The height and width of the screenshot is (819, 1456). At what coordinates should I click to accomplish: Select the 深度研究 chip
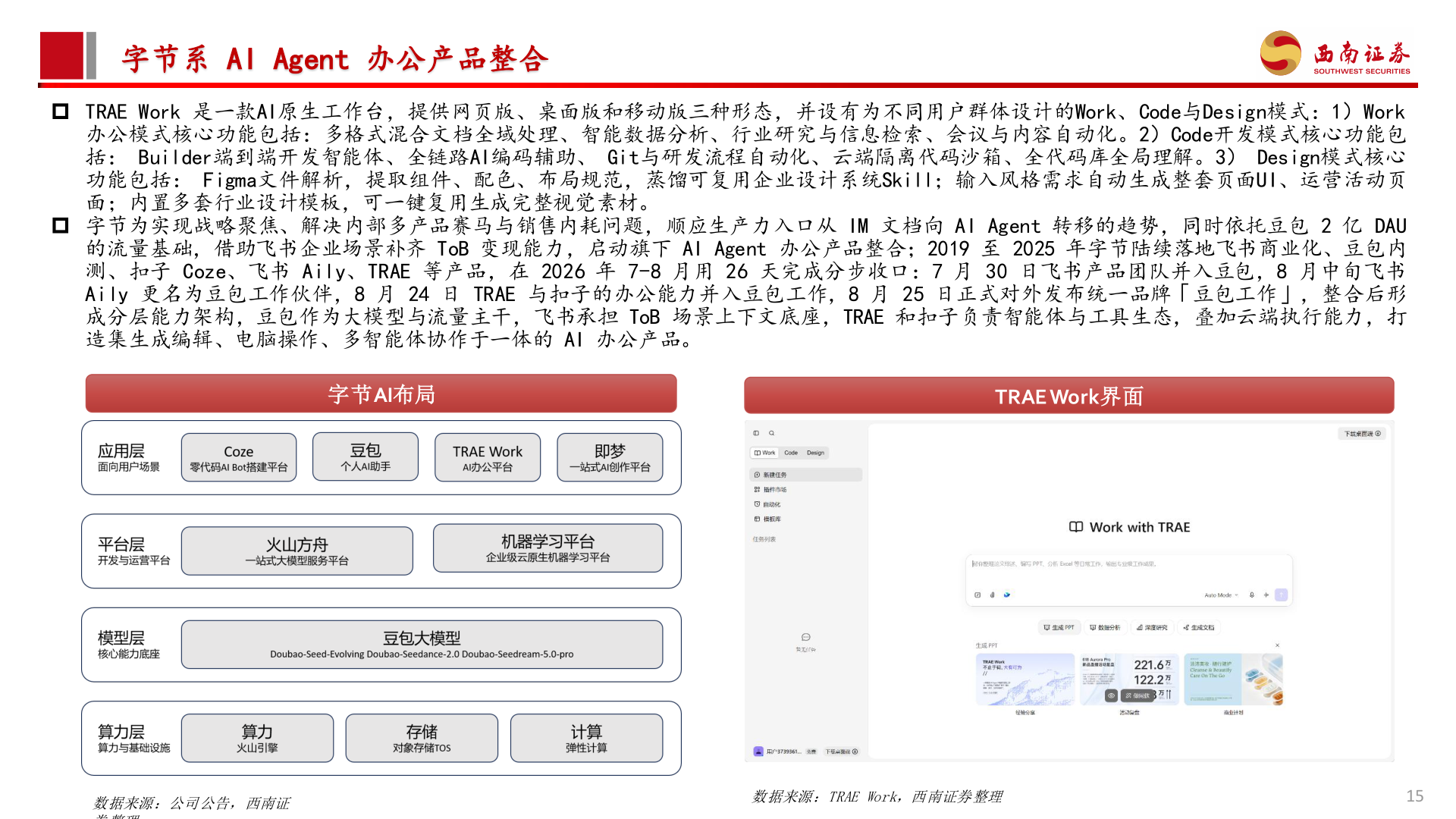tap(1152, 628)
